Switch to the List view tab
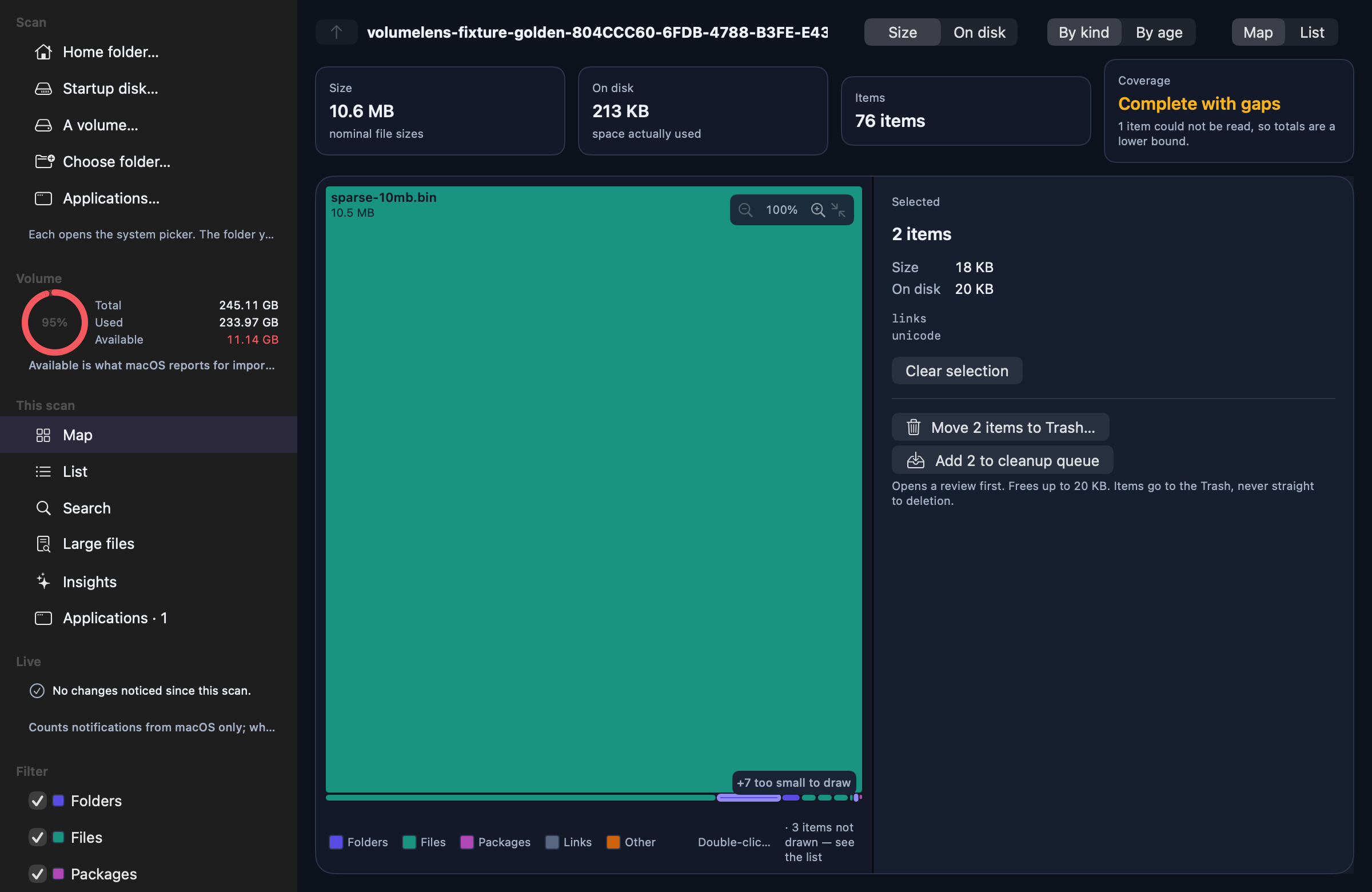 [1311, 32]
